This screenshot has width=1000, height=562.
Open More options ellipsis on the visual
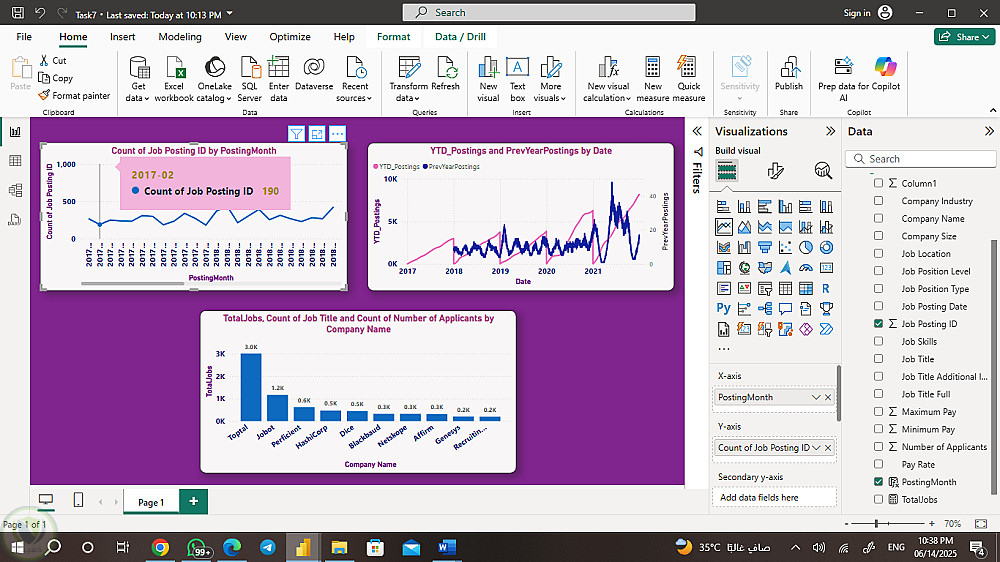tap(337, 133)
